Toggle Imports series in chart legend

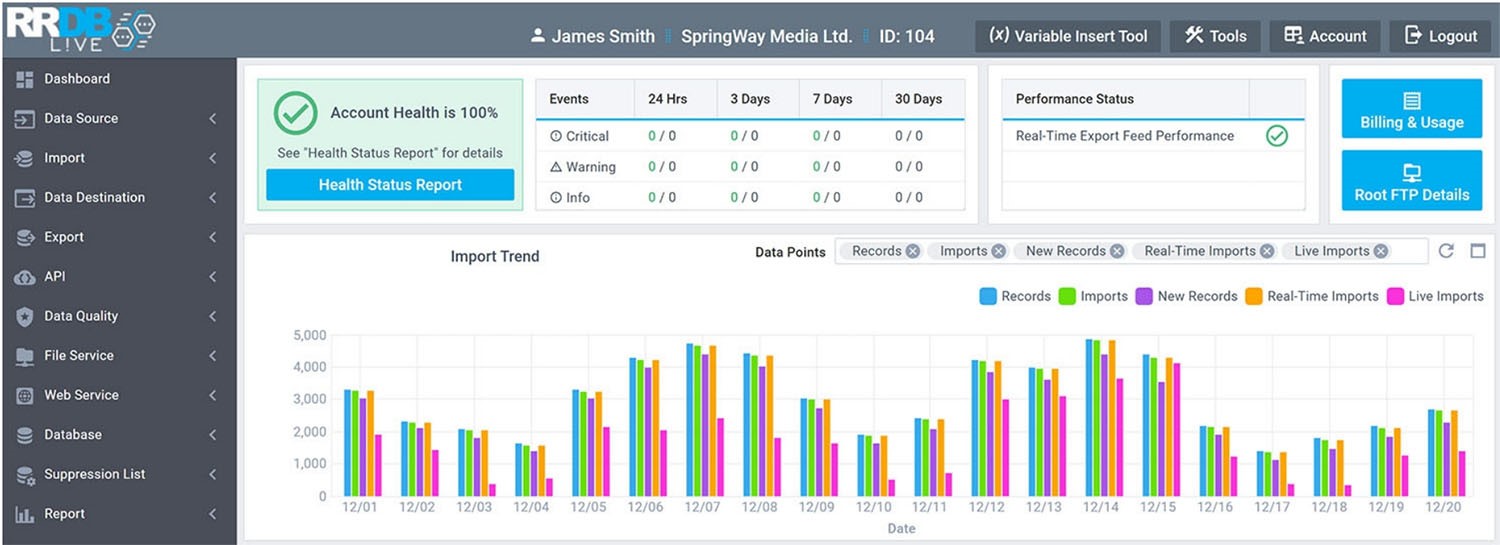click(x=1093, y=296)
